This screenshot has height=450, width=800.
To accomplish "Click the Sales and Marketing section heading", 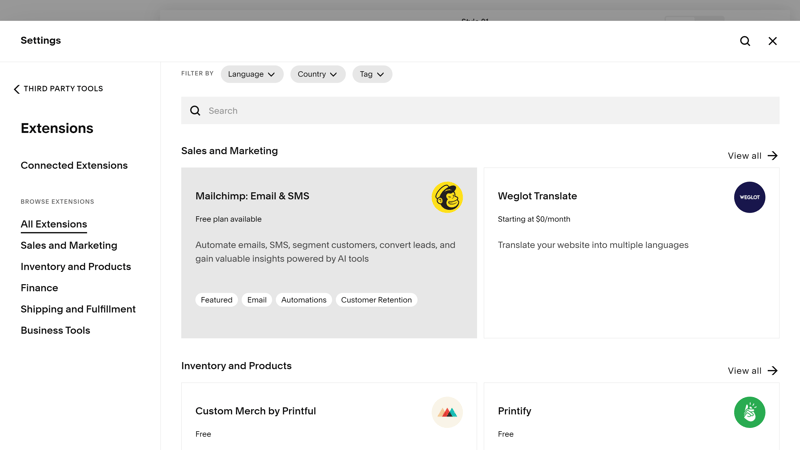I will point(230,151).
